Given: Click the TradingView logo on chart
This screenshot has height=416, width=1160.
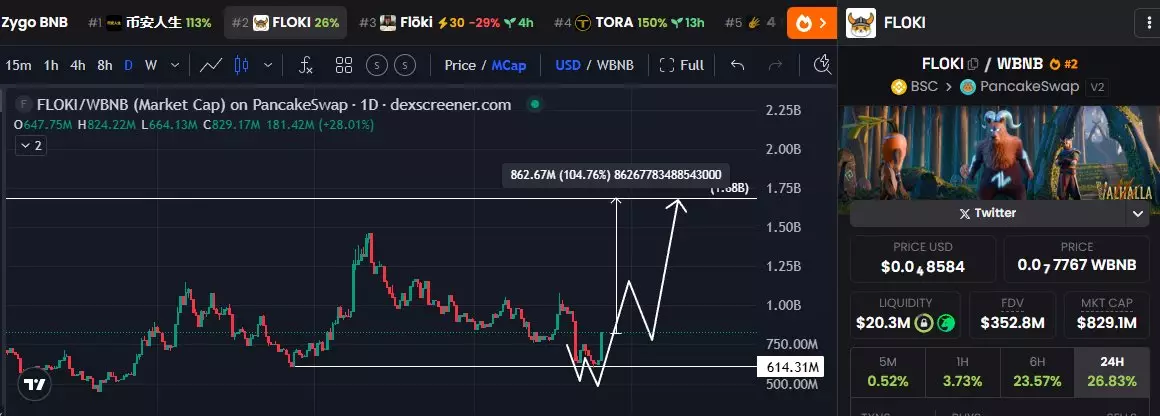Looking at the screenshot, I should pos(35,383).
